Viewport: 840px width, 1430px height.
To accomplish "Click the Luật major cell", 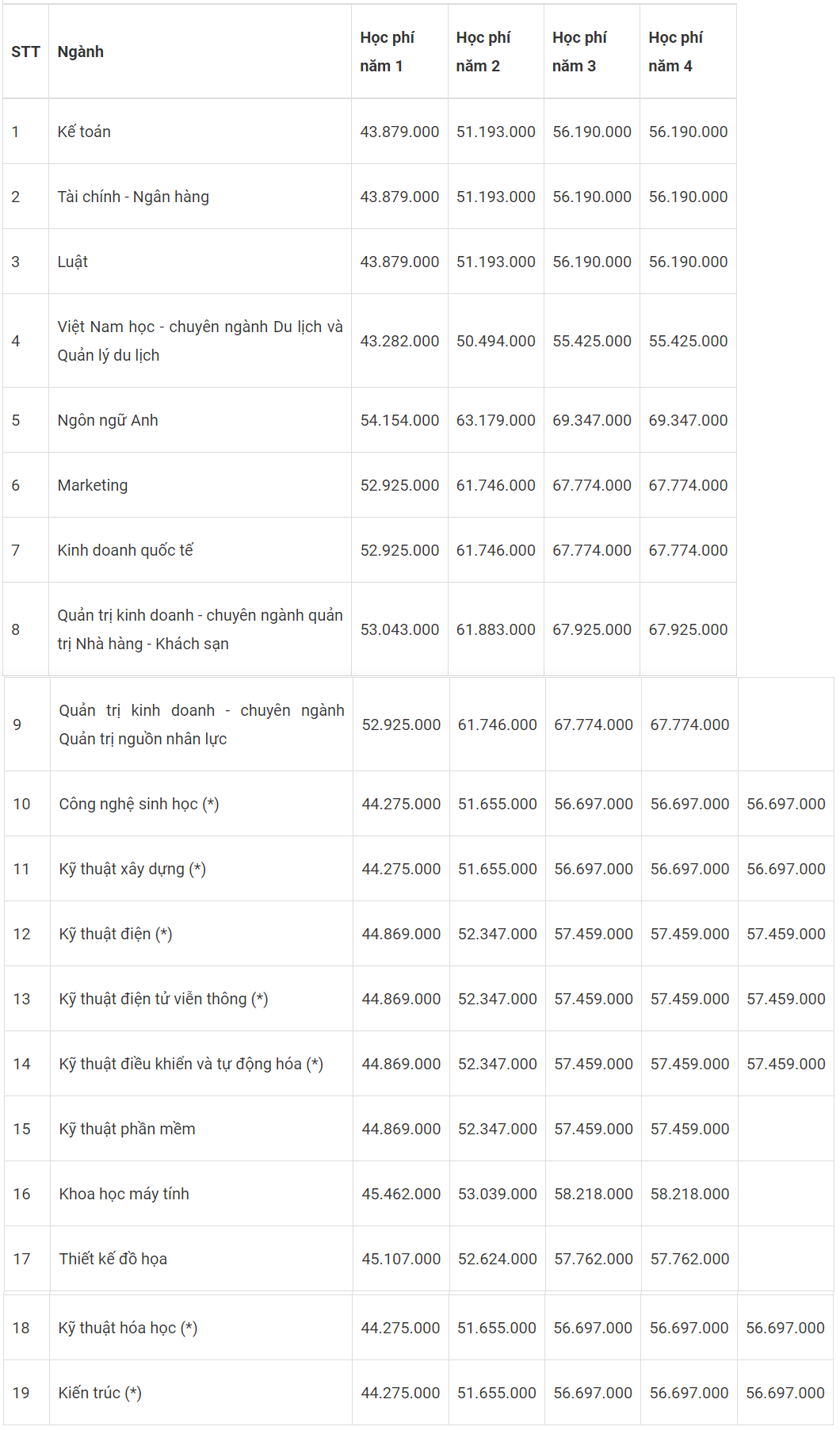I will click(200, 262).
